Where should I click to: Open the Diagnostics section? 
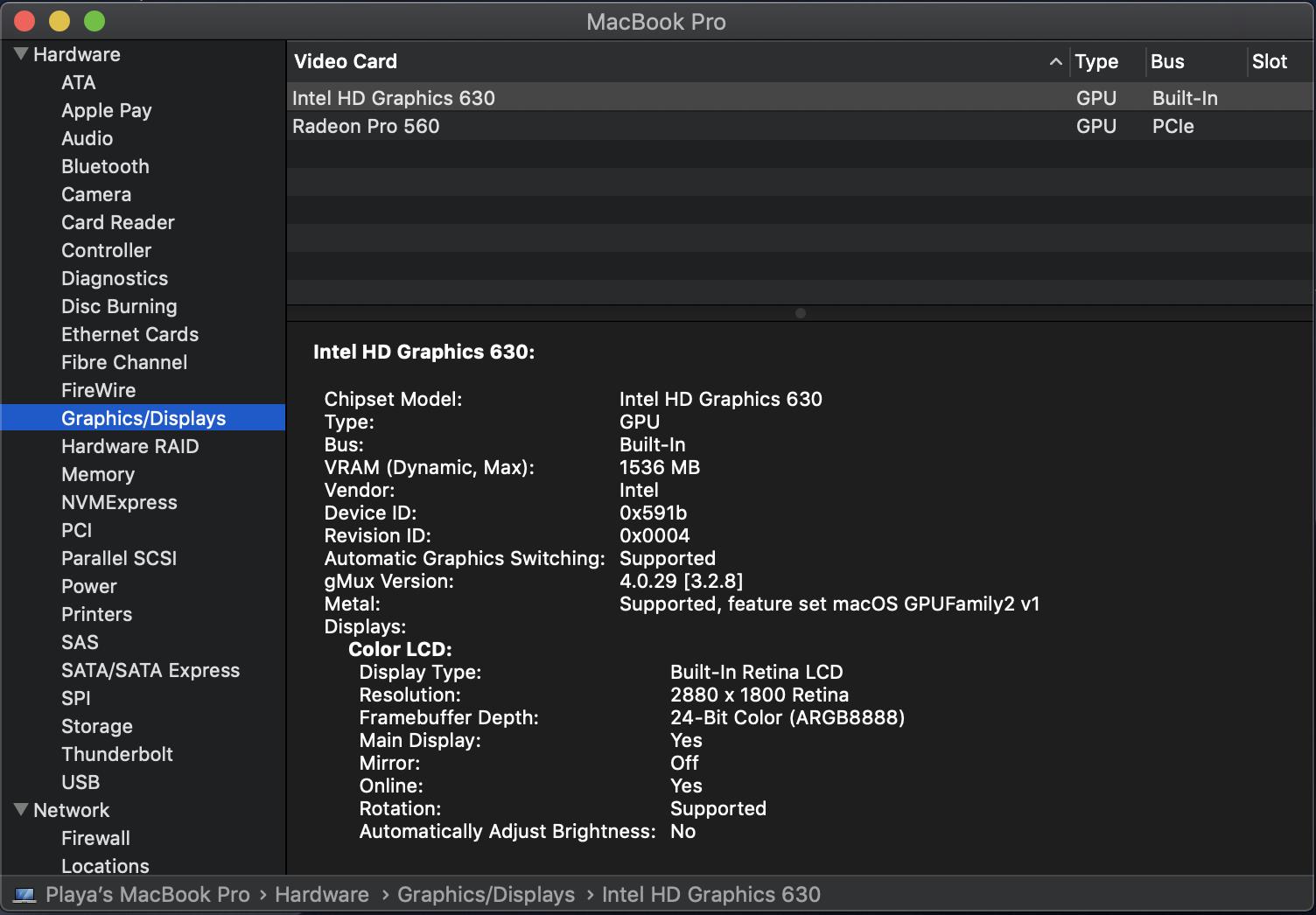click(x=115, y=278)
